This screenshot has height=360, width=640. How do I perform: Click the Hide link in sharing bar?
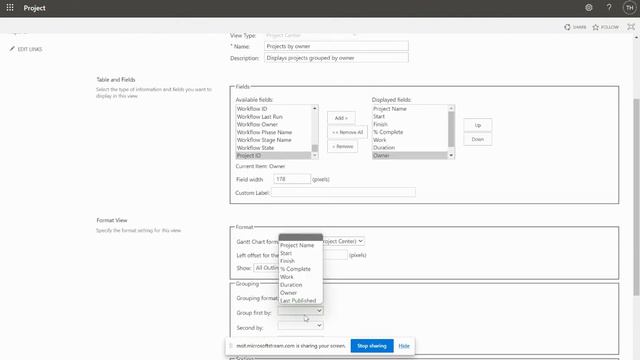click(404, 346)
